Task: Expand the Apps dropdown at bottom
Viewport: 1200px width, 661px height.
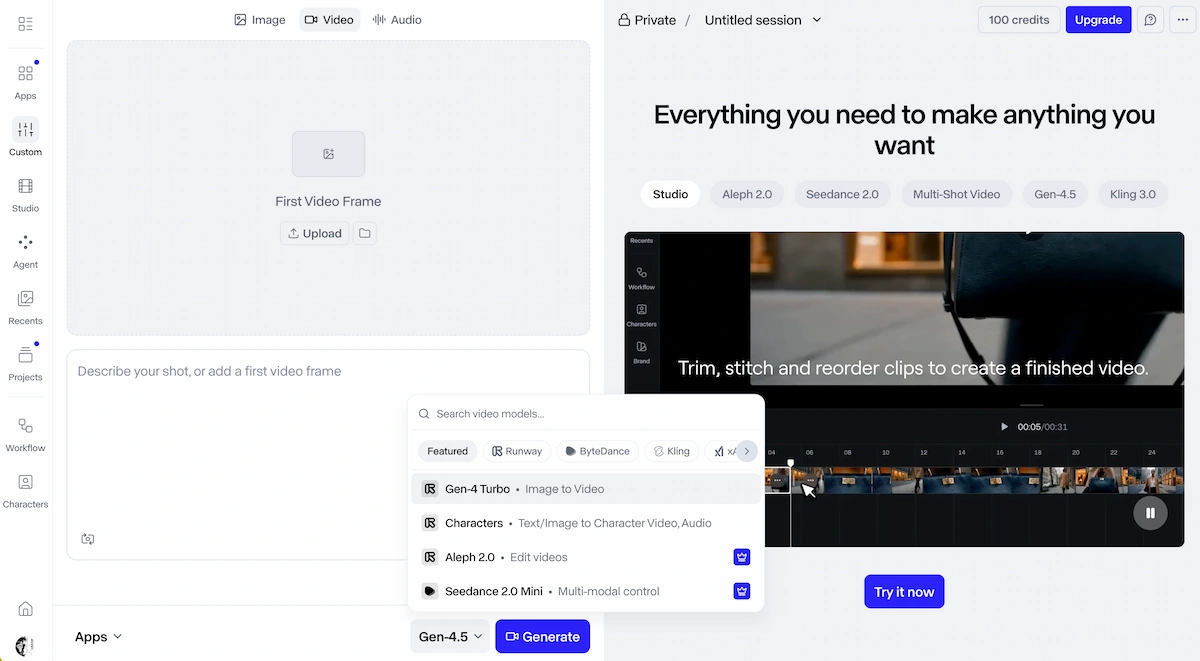Action: tap(98, 637)
